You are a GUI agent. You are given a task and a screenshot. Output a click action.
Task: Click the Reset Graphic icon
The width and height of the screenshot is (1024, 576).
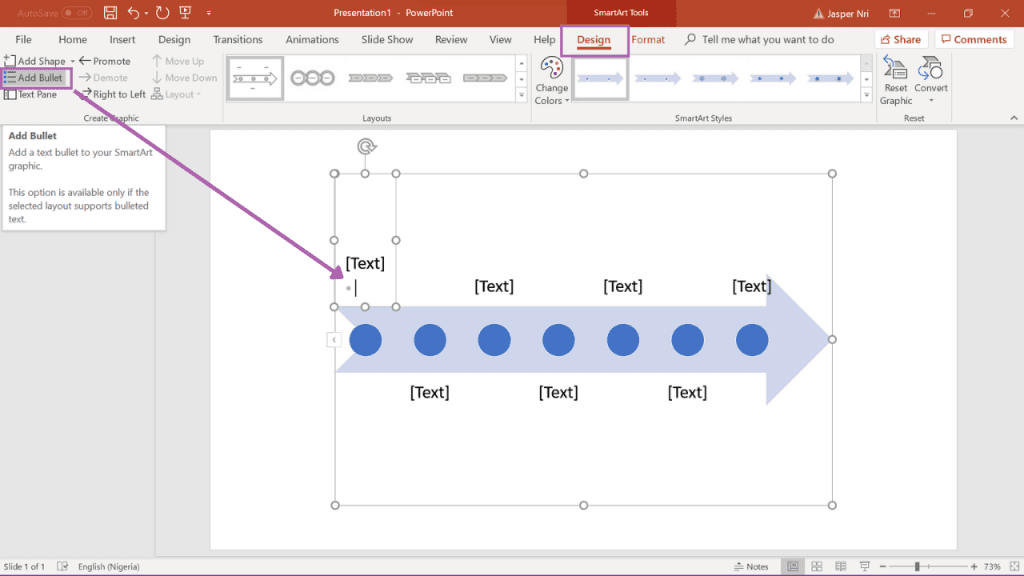pos(895,80)
